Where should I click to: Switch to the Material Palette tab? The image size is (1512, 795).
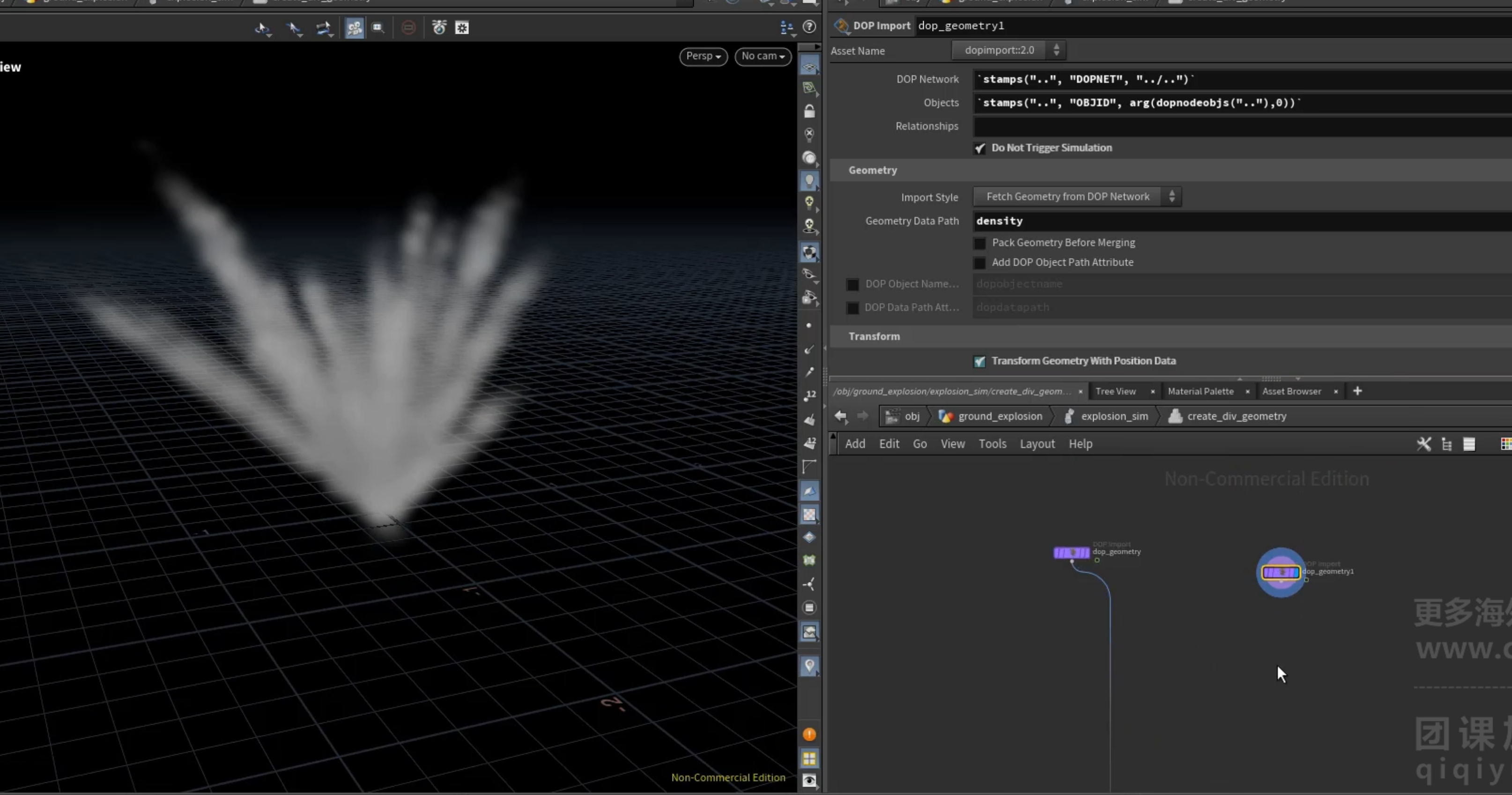tap(1201, 391)
